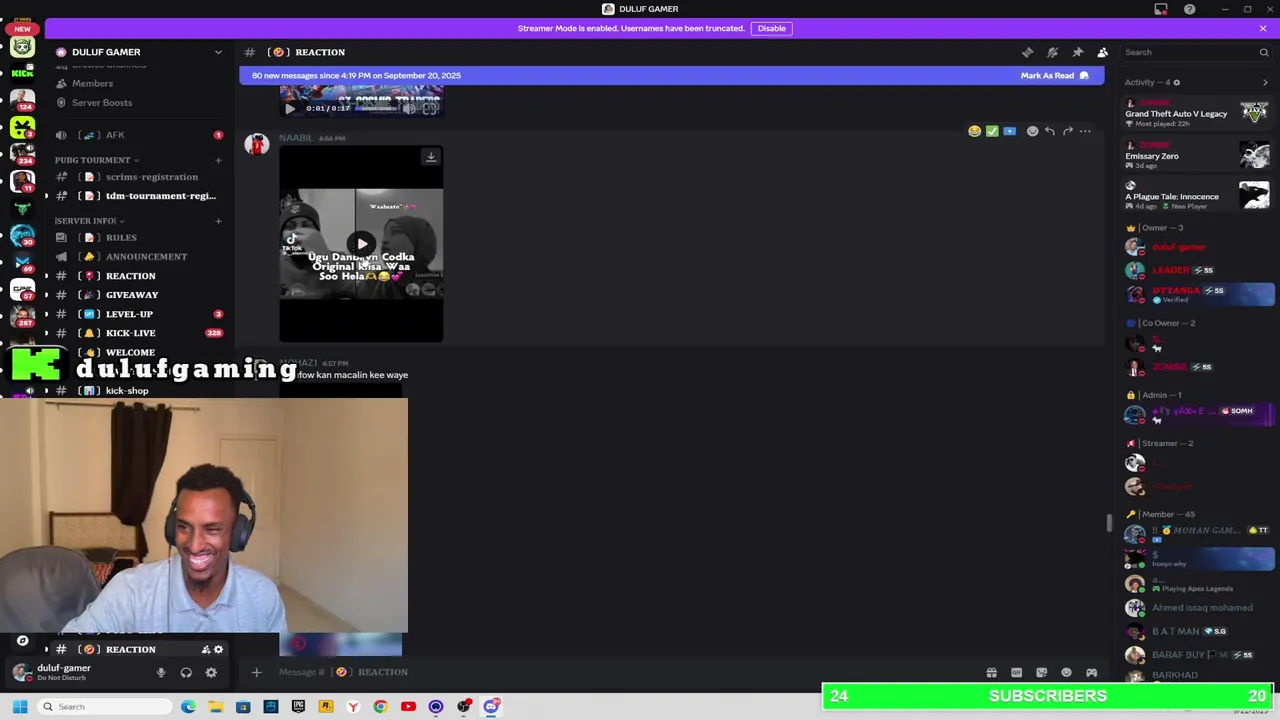
Task: Open member Ahmed issaq mohamed profile
Action: click(1197, 607)
